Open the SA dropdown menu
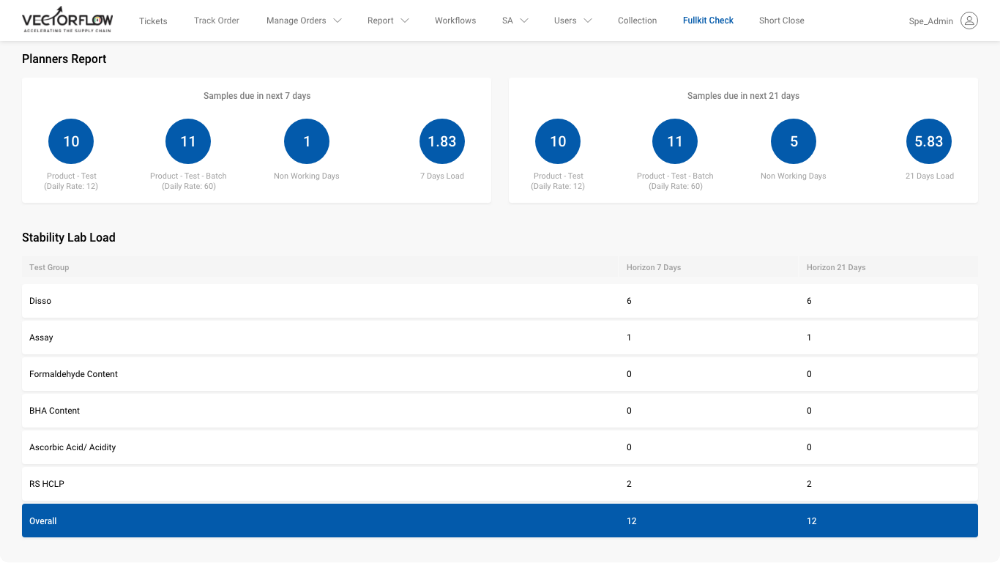 point(515,21)
